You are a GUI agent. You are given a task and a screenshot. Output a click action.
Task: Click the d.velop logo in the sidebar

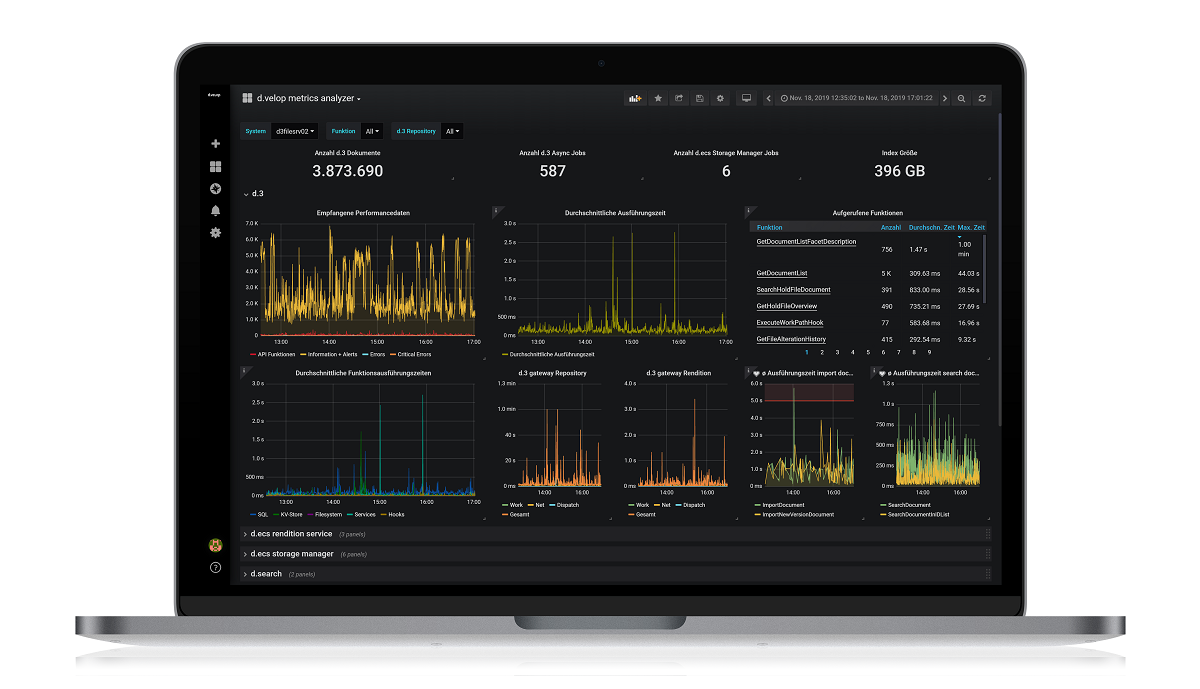point(214,94)
